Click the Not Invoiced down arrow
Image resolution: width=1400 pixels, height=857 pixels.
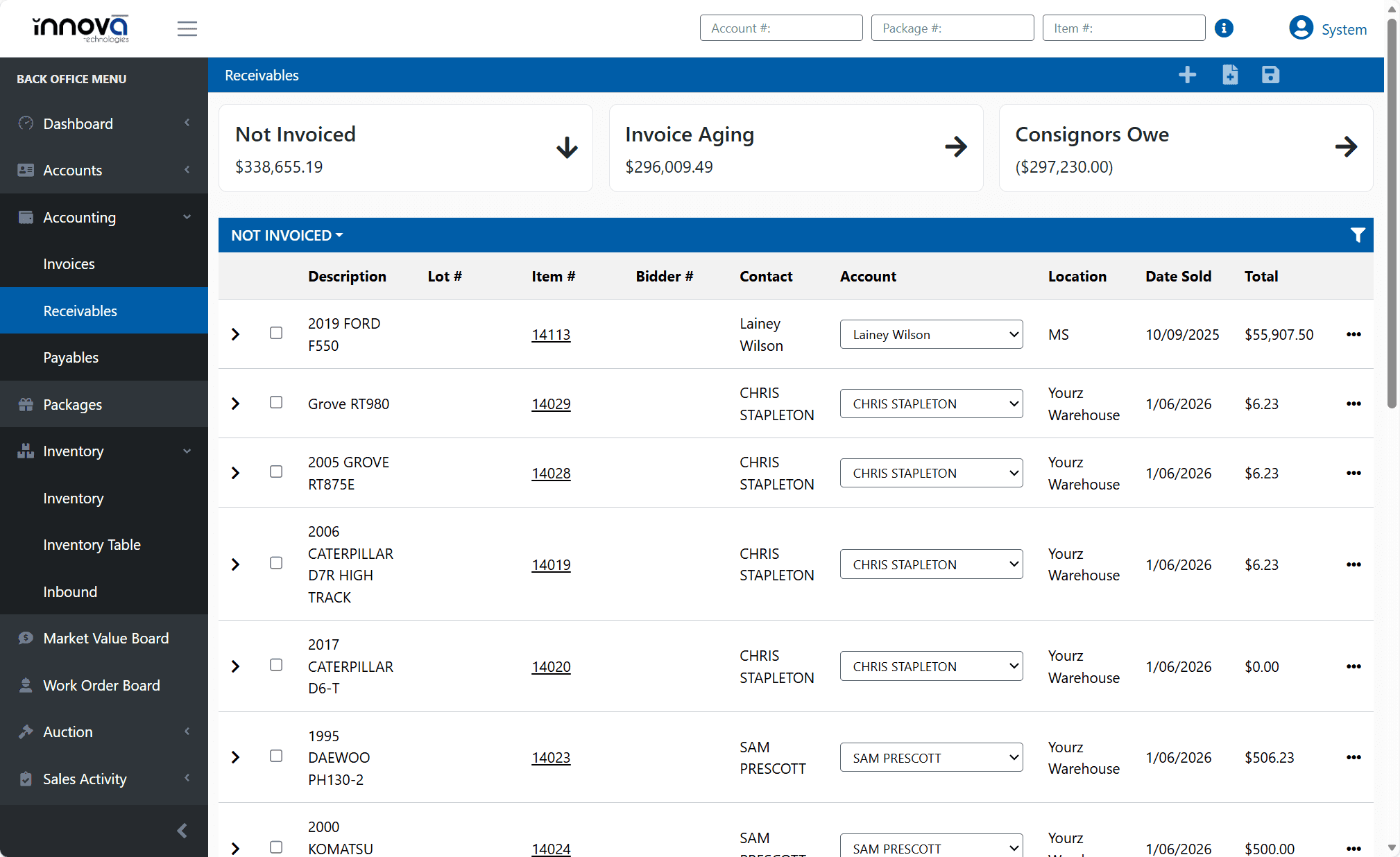point(567,148)
